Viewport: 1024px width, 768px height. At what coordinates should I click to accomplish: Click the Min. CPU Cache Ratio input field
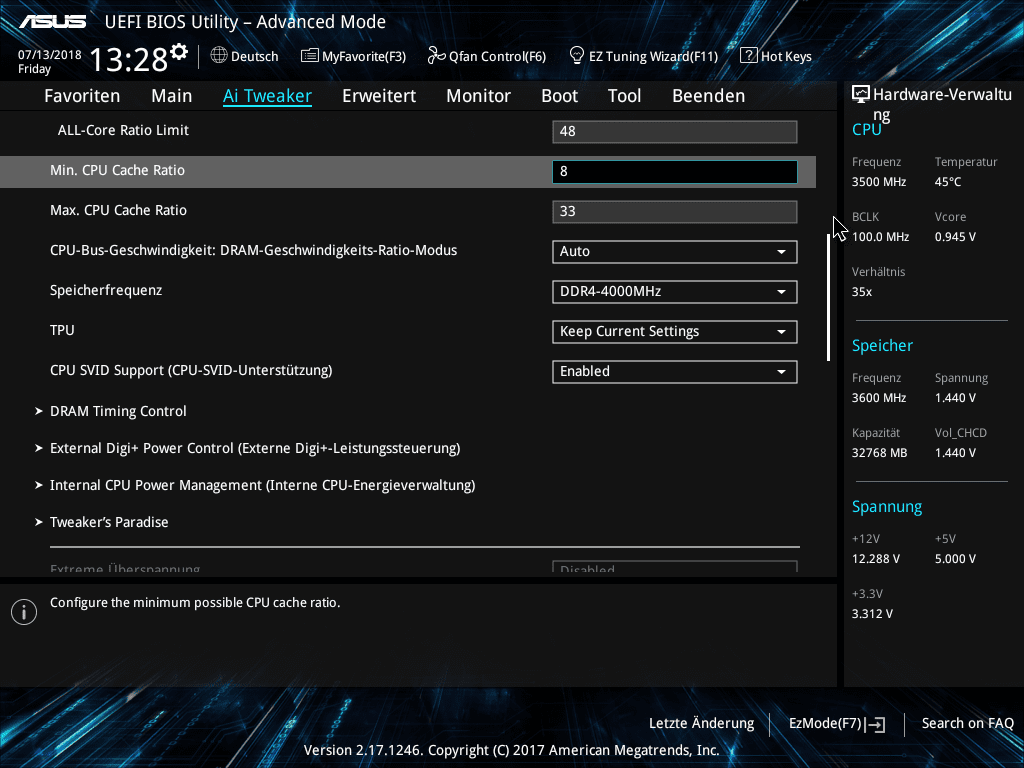point(675,172)
